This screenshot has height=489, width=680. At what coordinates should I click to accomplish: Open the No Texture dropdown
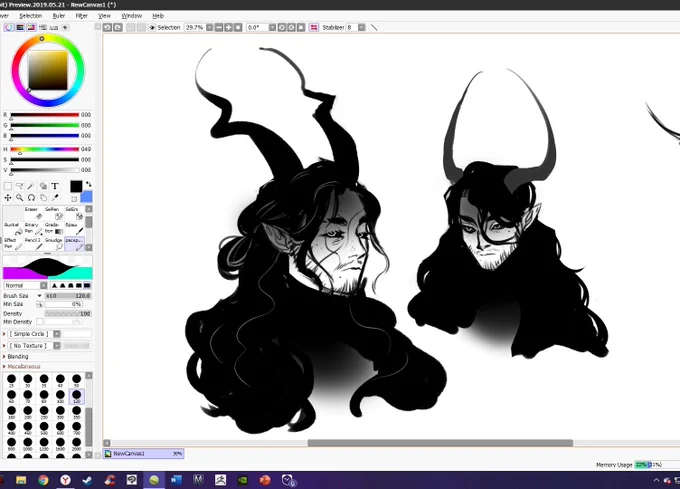point(57,346)
